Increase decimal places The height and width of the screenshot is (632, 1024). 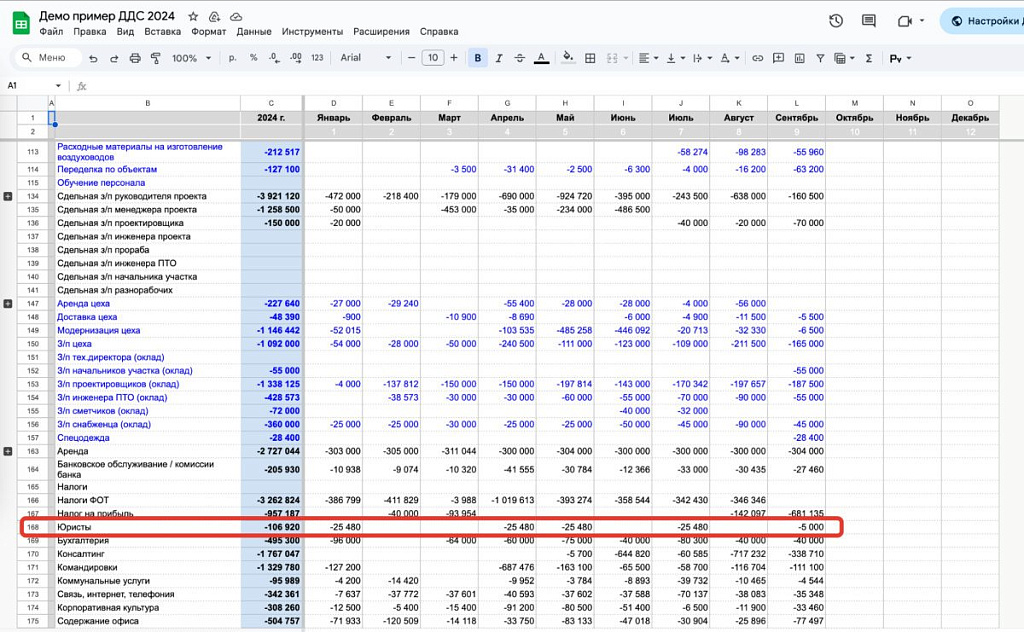click(x=296, y=58)
